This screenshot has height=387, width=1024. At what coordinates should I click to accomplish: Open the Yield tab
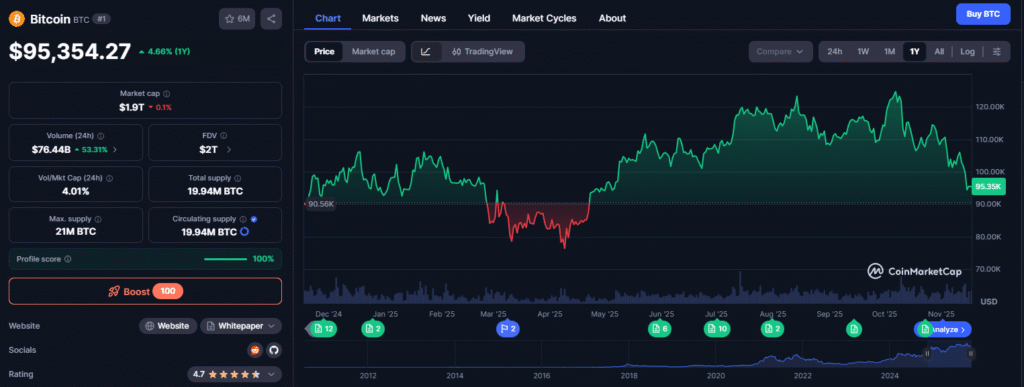(x=479, y=18)
